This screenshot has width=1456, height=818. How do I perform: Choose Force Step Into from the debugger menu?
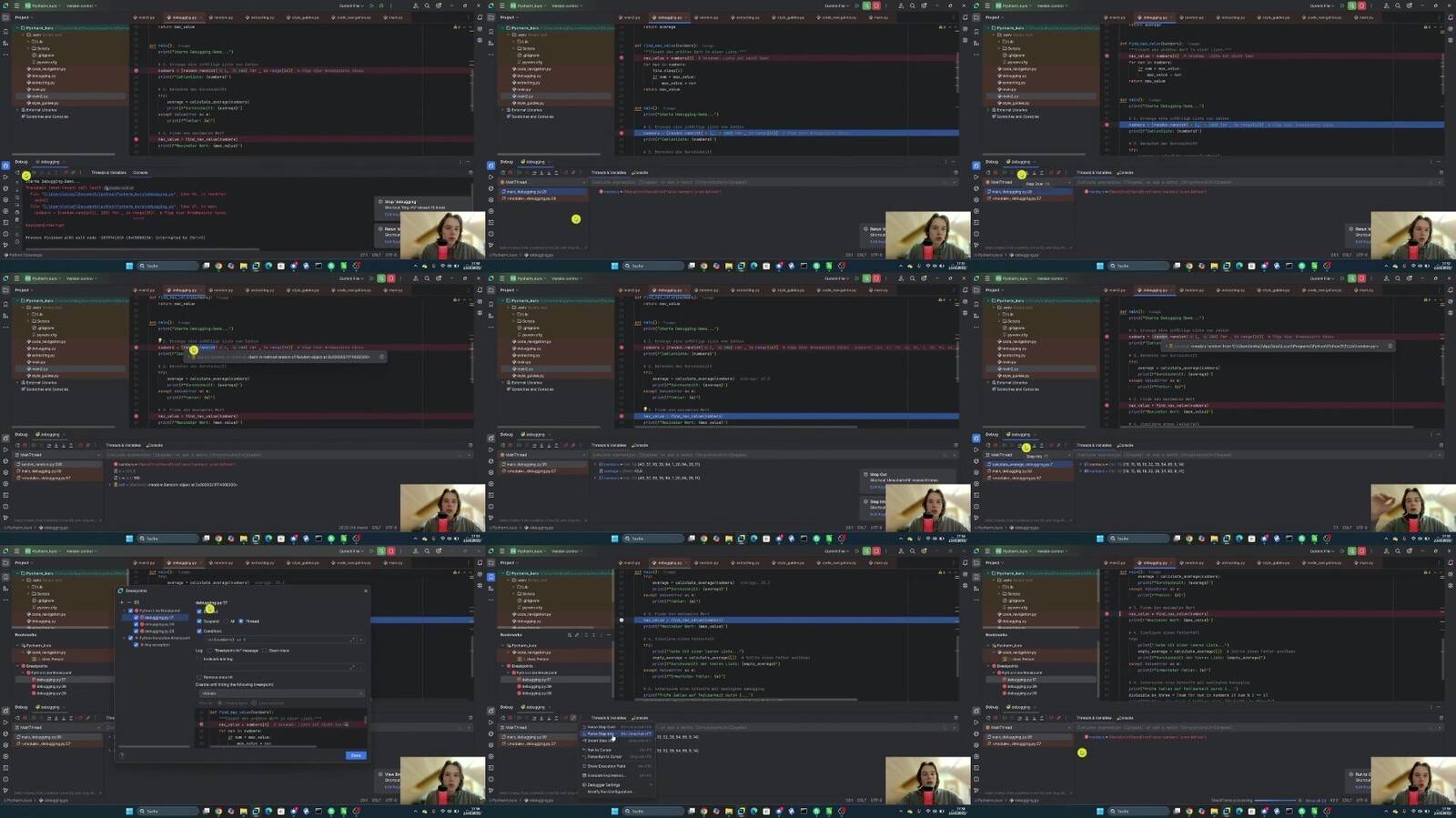click(617, 733)
